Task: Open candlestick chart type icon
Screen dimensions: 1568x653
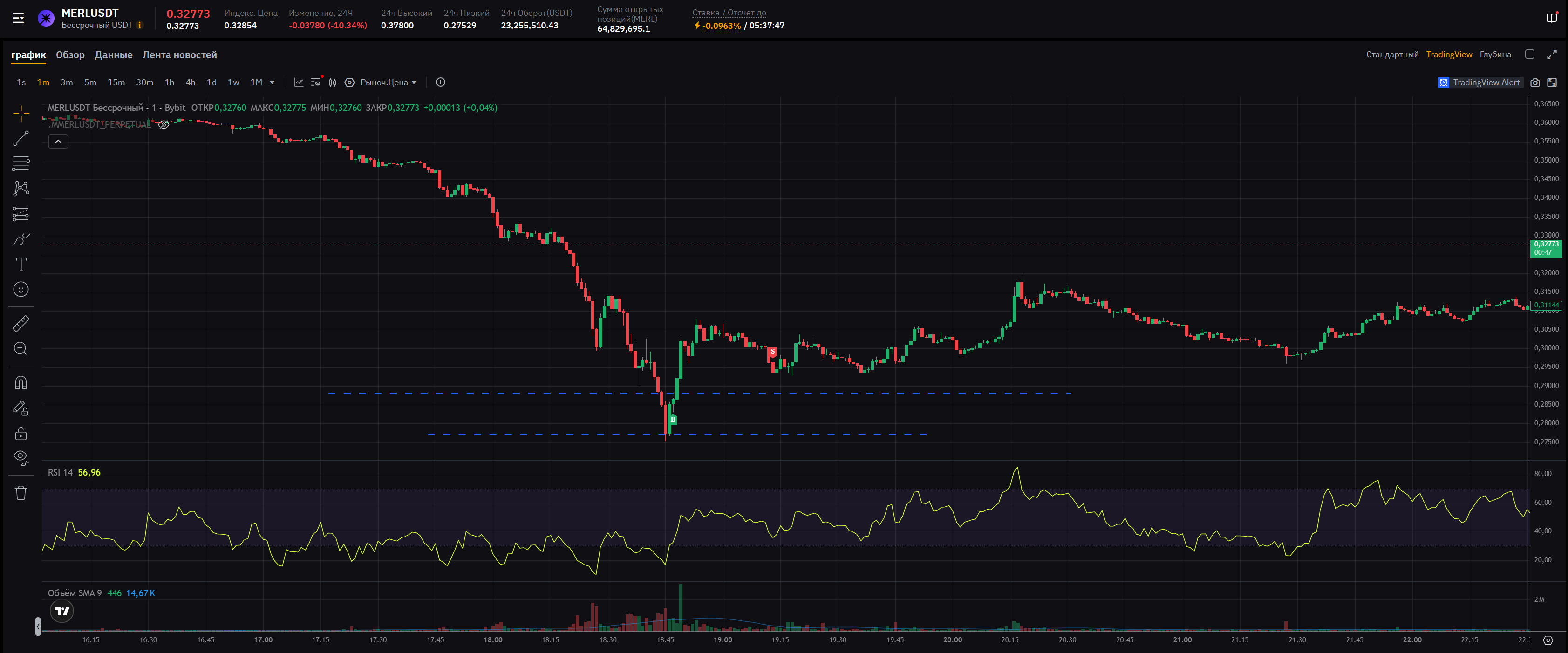Action: tap(332, 82)
